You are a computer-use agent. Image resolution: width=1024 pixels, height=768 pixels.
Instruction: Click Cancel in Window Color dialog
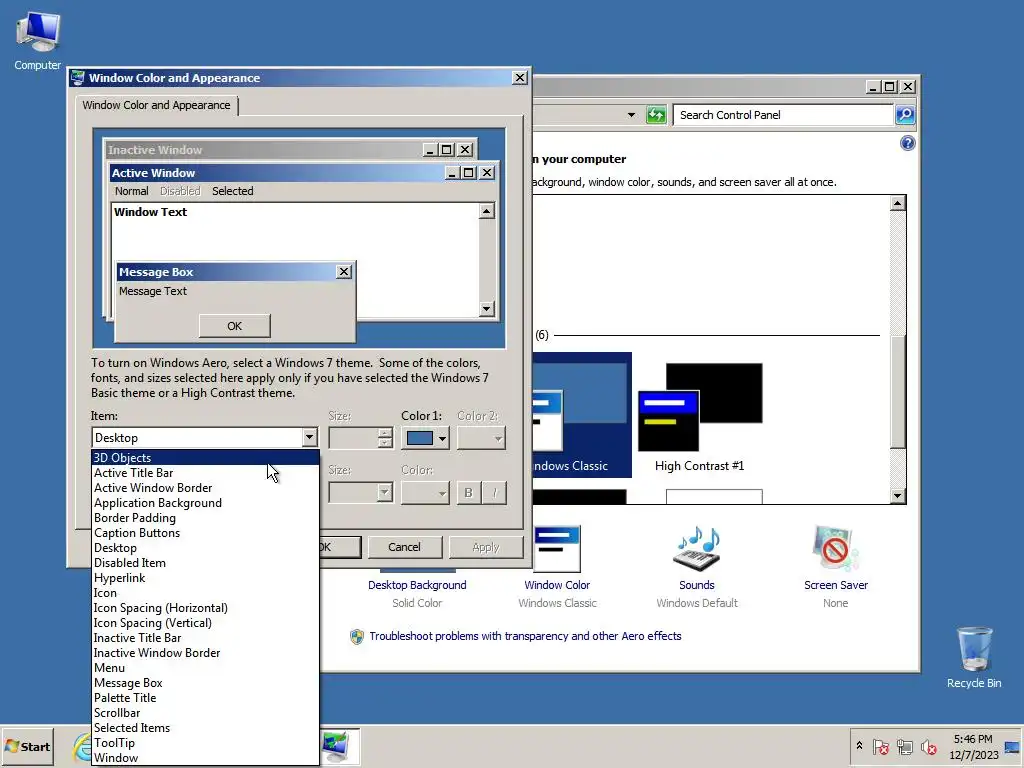(x=405, y=547)
